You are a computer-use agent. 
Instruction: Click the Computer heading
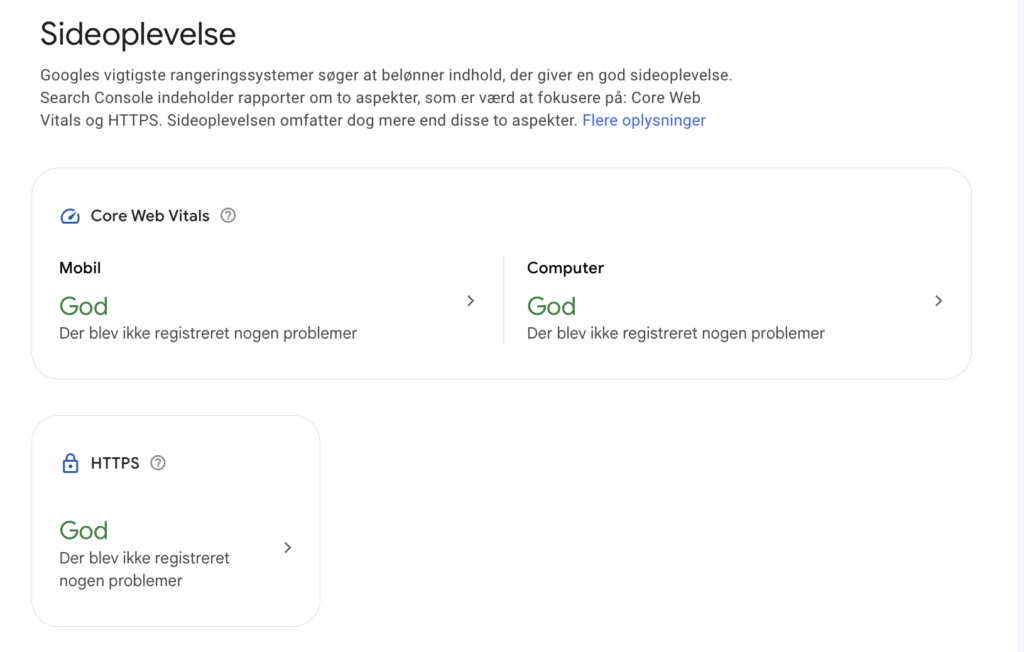pyautogui.click(x=565, y=268)
